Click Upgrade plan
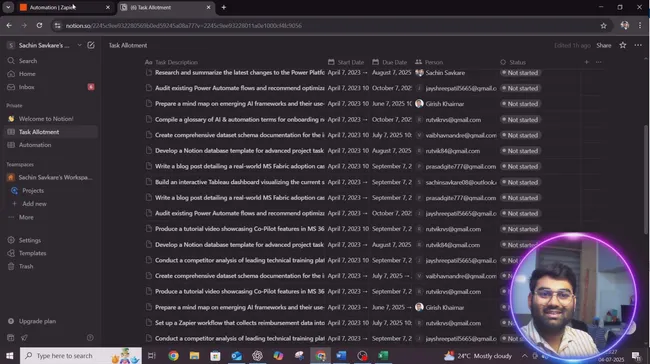Viewport: 650px width, 364px height. tap(37, 321)
